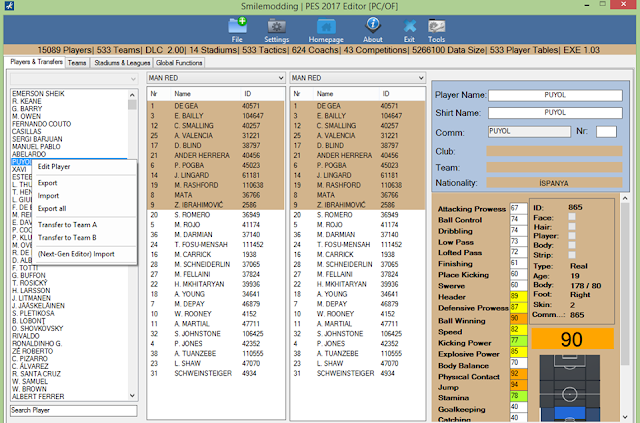This screenshot has height=423, width=640.
Task: Select W. ROONEY in Team A list
Action: pyautogui.click(x=216, y=314)
